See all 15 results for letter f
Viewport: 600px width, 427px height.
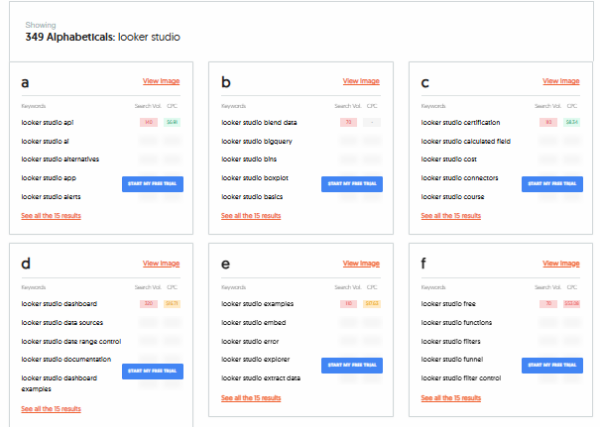451,398
